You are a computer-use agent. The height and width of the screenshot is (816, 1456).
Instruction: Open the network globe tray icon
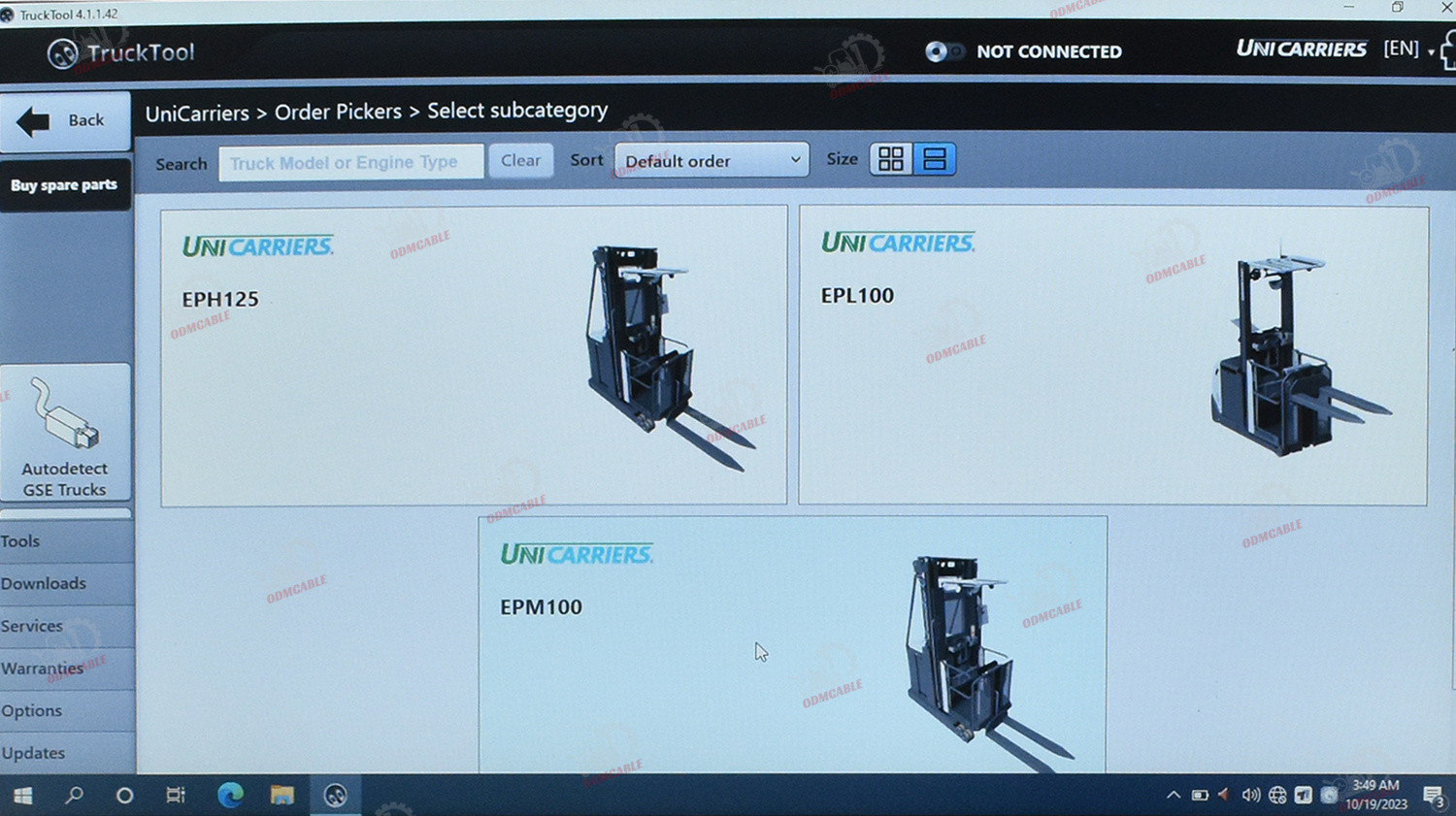[1277, 796]
